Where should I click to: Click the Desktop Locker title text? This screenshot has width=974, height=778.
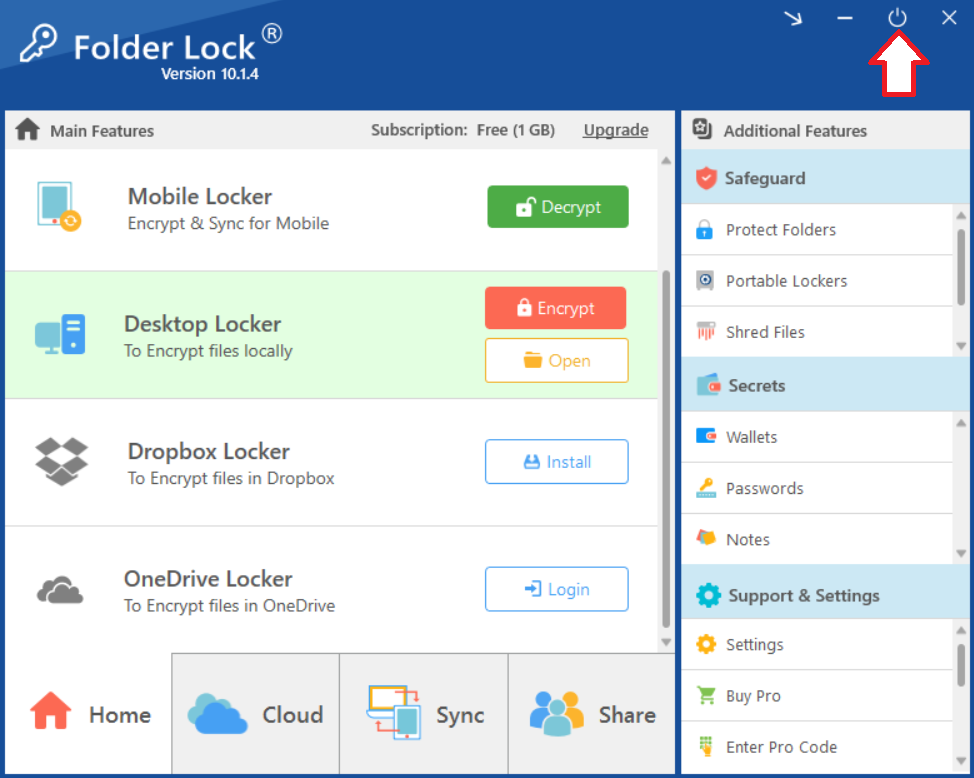point(203,324)
